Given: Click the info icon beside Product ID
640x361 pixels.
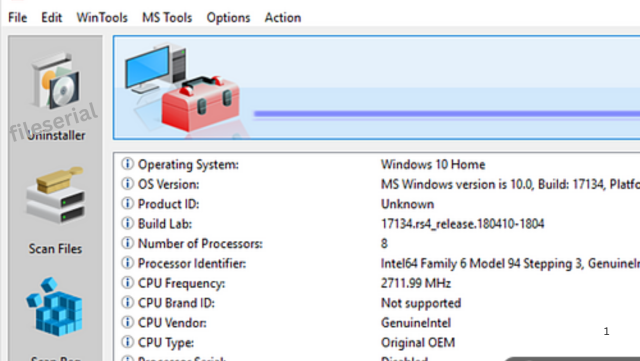Looking at the screenshot, I should 127,203.
